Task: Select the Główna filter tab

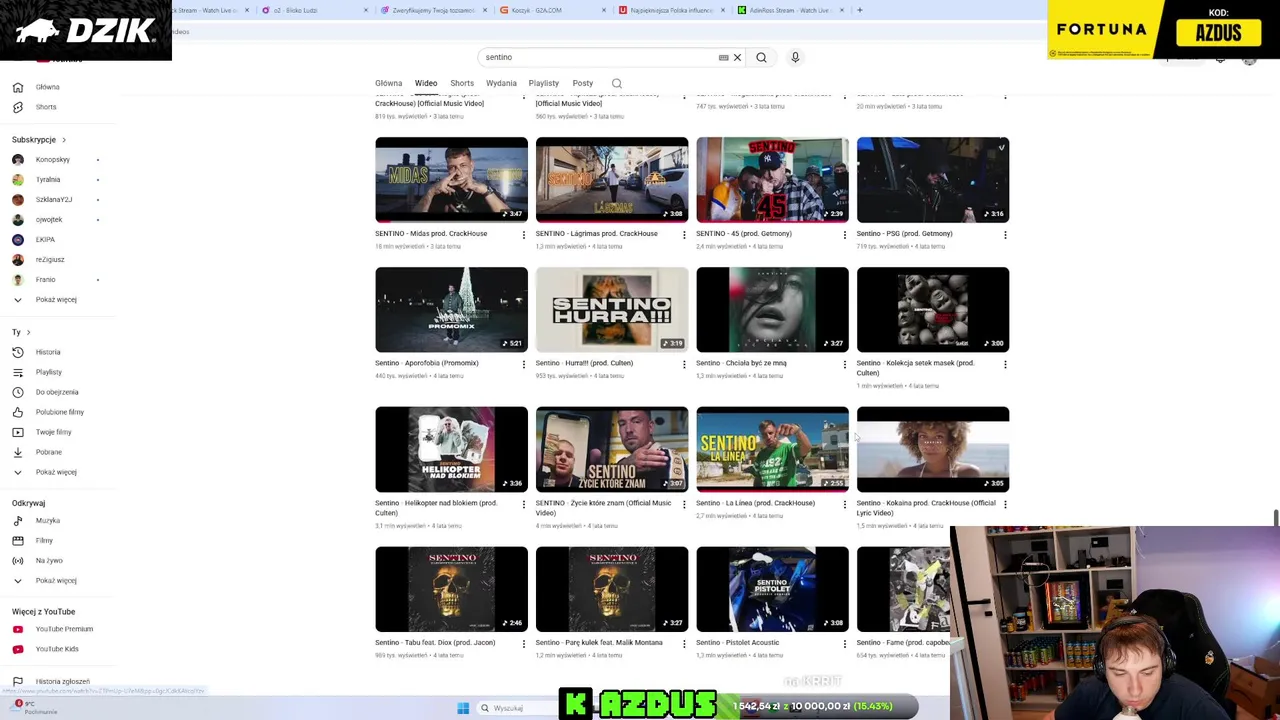Action: 388,83
